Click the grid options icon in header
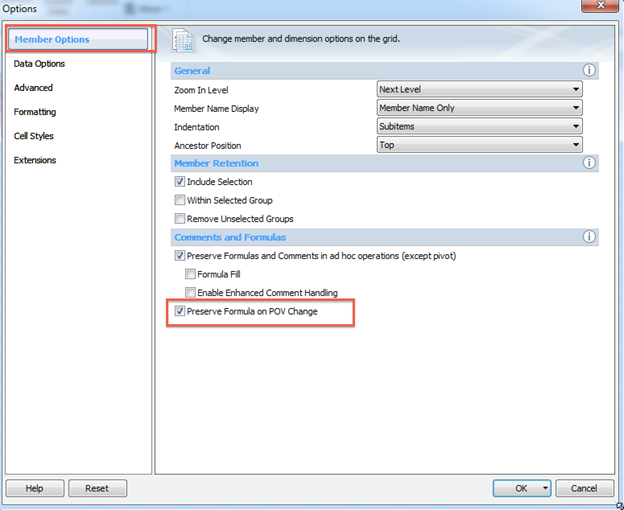Image resolution: width=624 pixels, height=510 pixels. coord(183,40)
